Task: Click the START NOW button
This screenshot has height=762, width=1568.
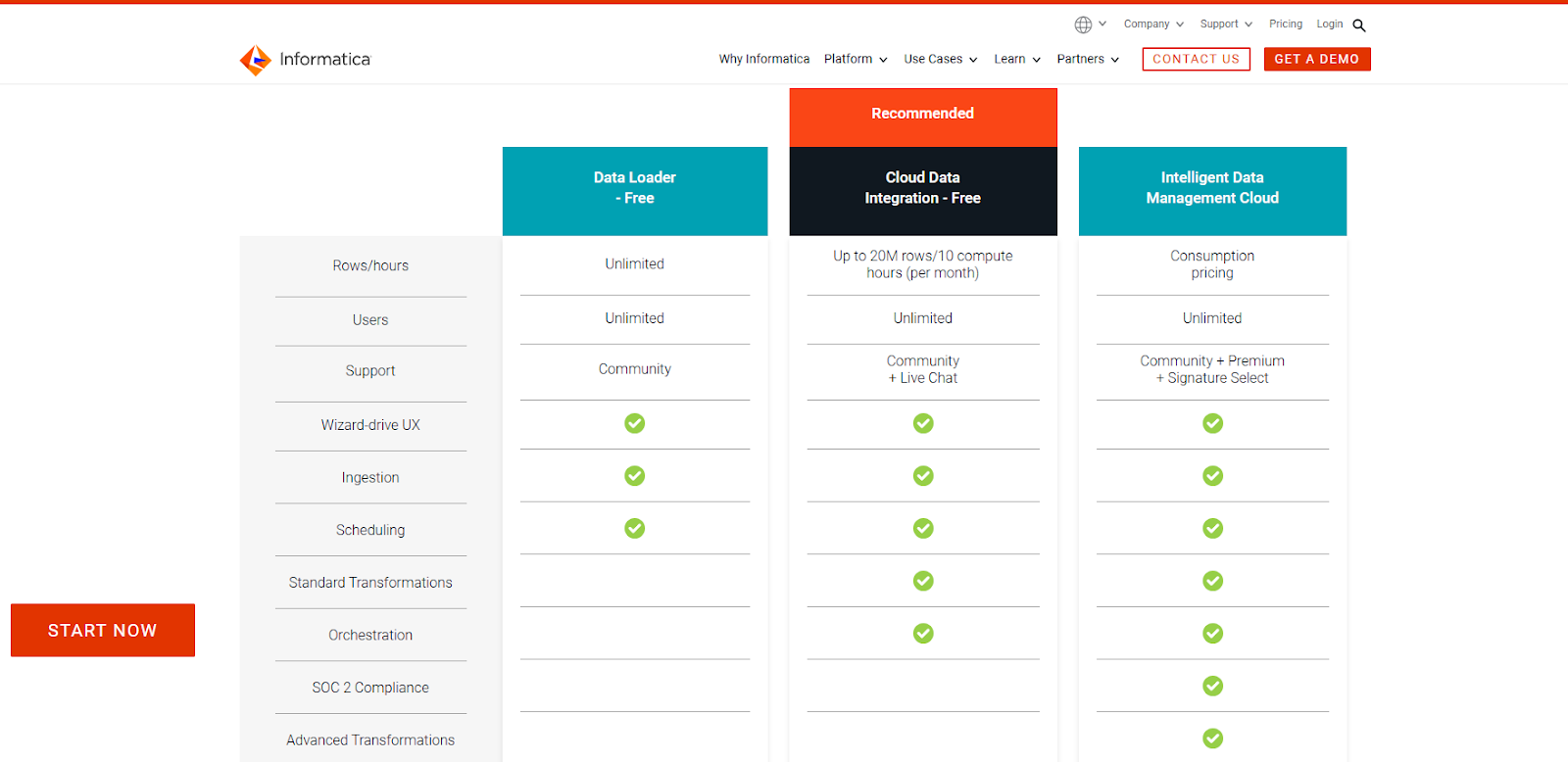Action: coord(103,631)
